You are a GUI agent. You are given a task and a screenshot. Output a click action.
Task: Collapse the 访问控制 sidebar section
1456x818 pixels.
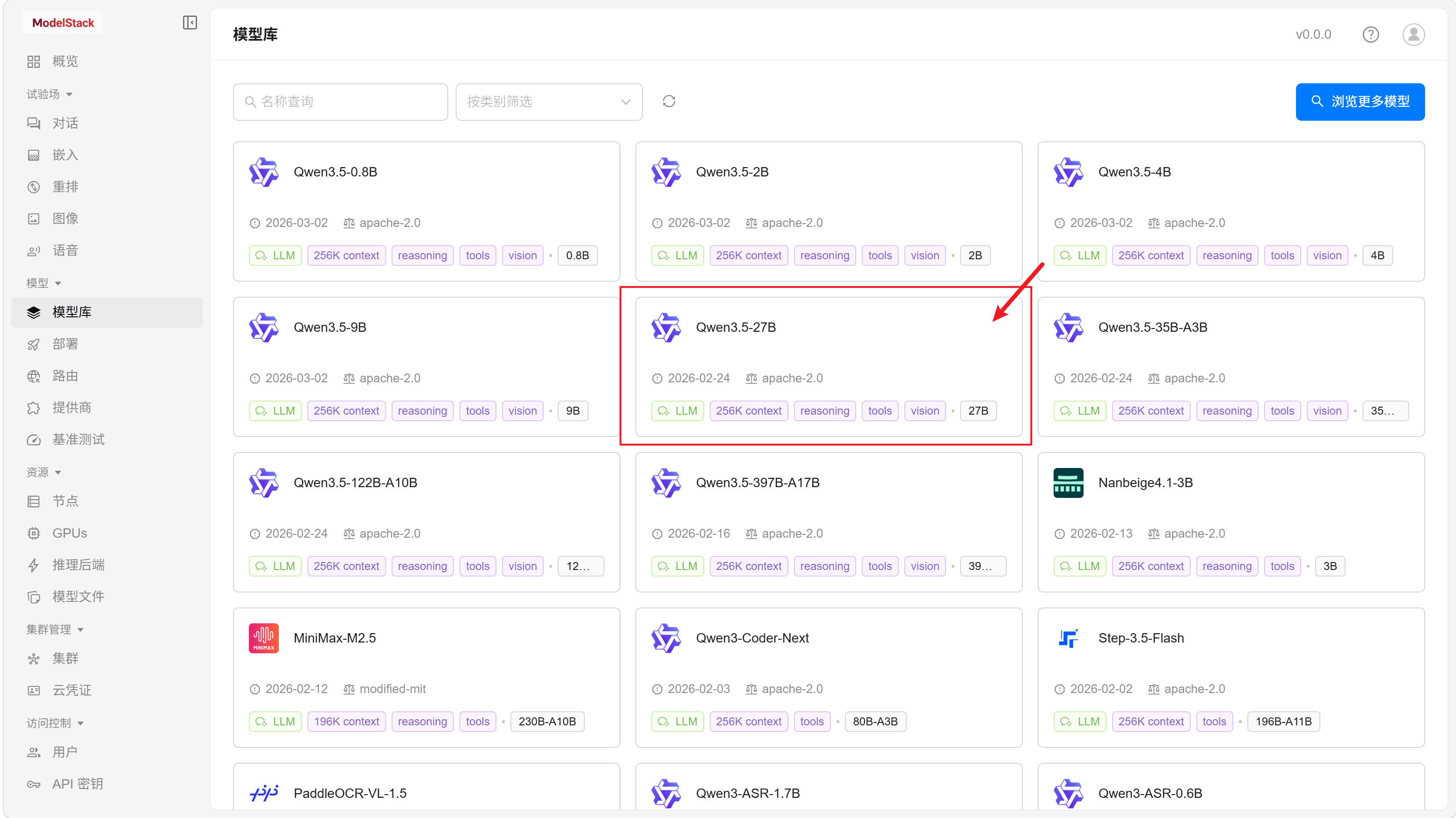click(x=55, y=723)
